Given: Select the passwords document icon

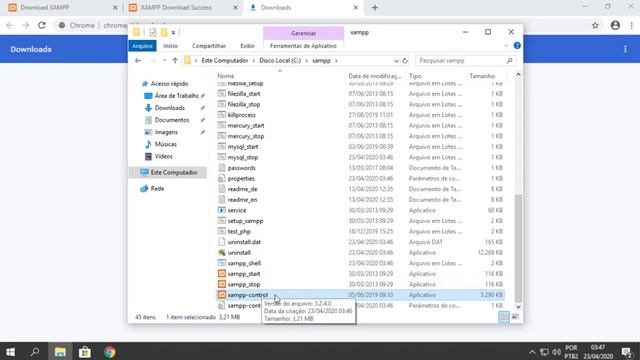Looking at the screenshot, I should [222, 168].
